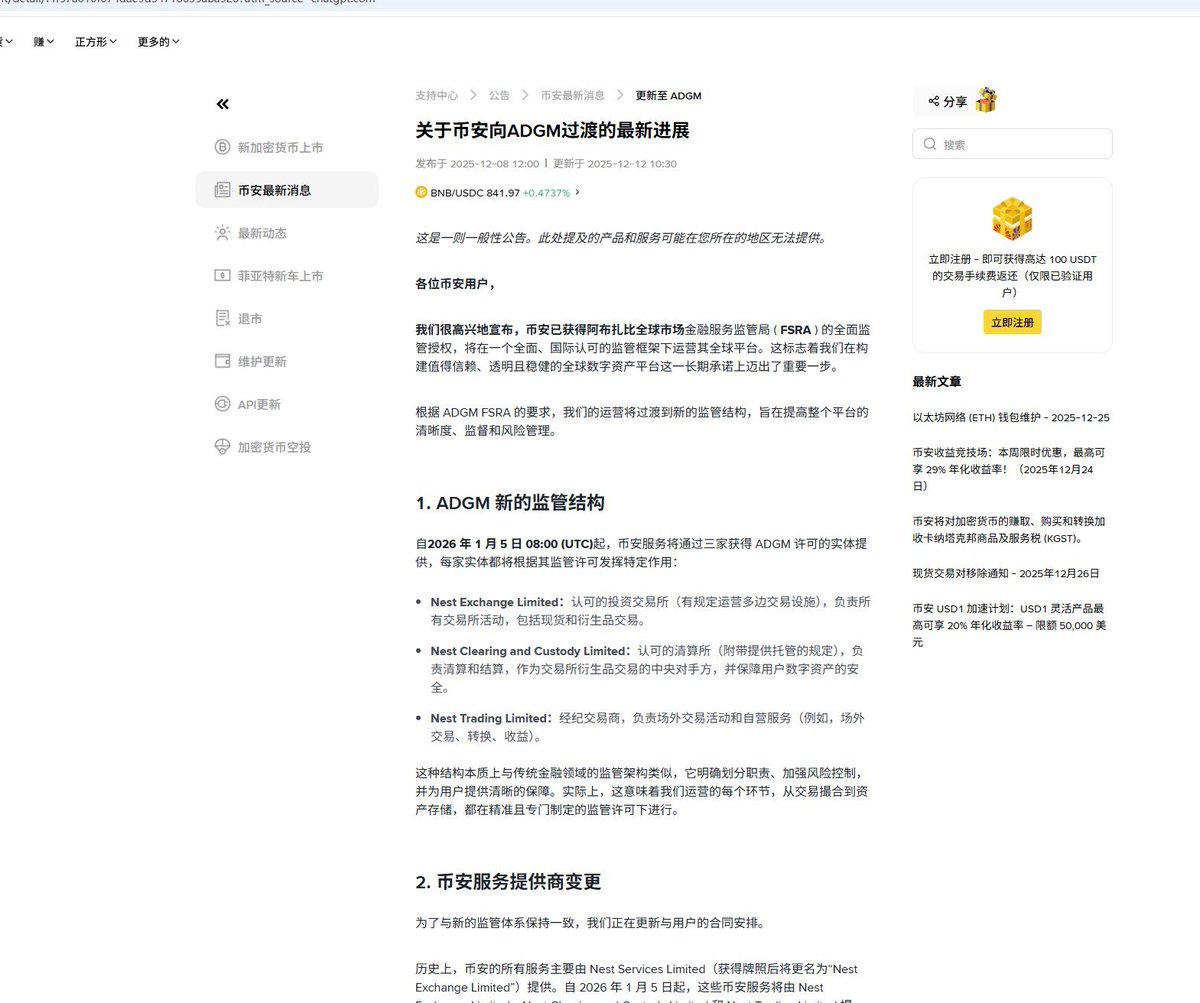Click the greeting 各位币安用户，
1200x1003 pixels.
click(x=456, y=284)
